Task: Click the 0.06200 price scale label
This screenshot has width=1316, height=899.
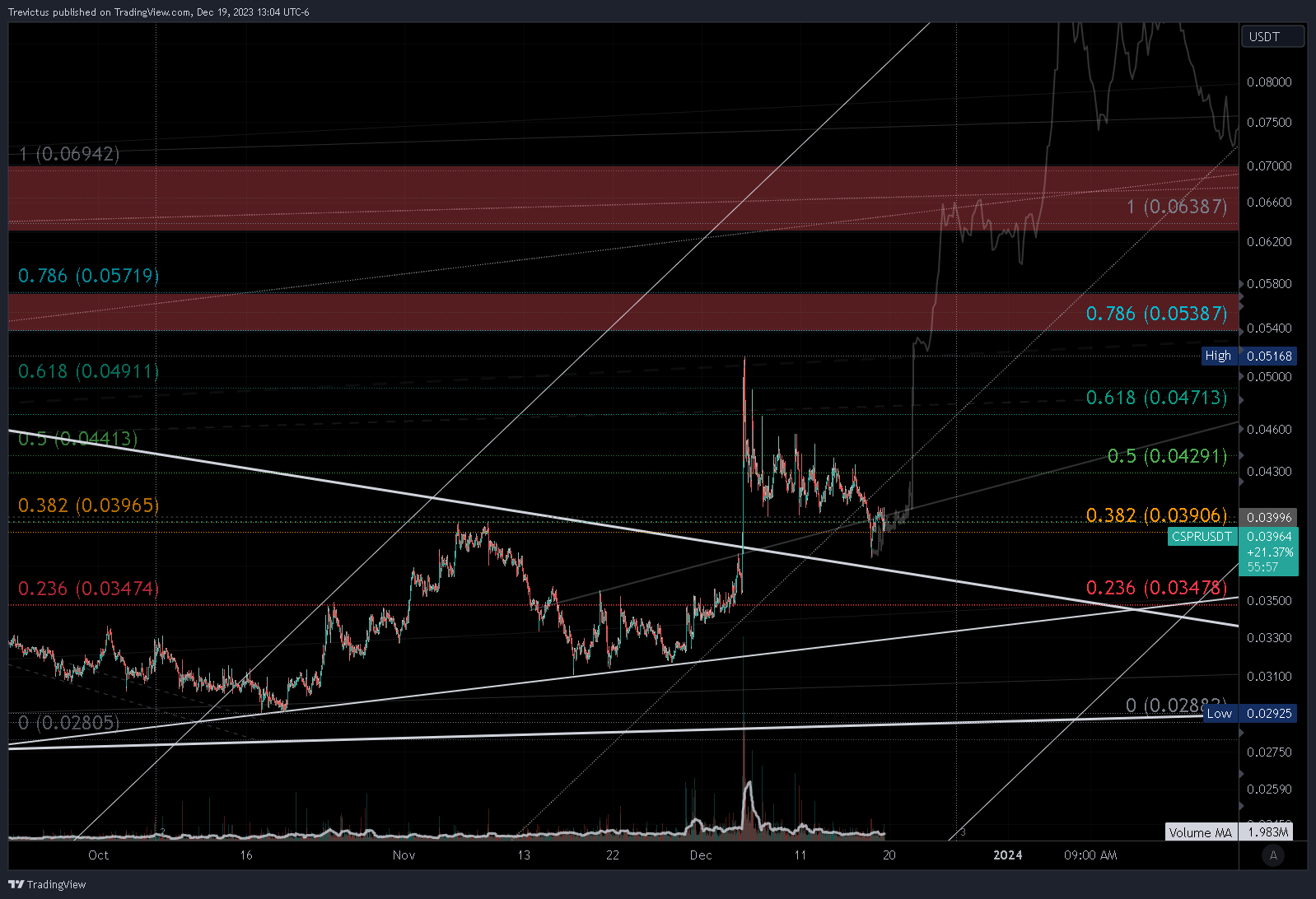Action: [1269, 242]
